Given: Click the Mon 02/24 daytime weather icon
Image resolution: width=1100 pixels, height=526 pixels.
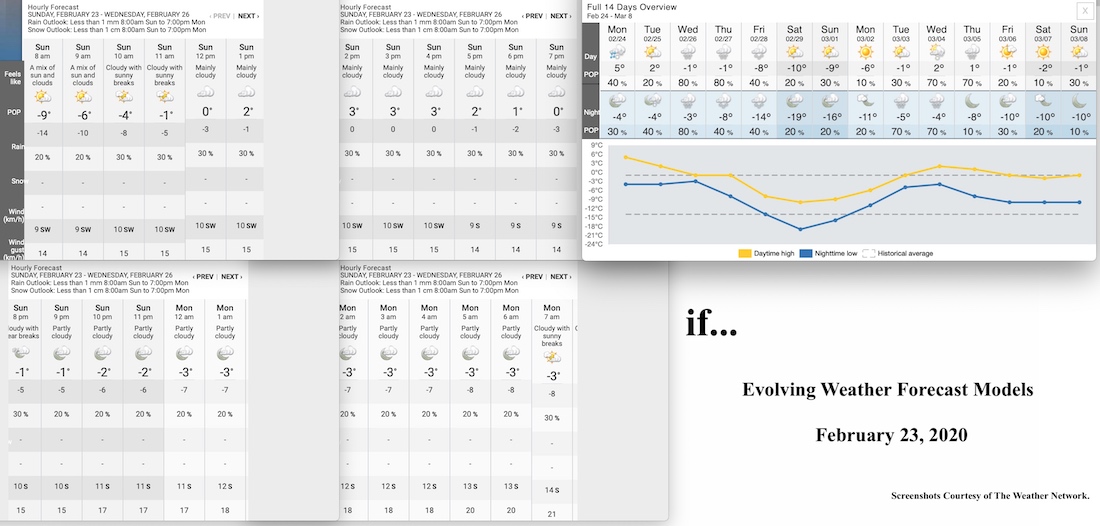Looking at the screenshot, I should pos(617,52).
